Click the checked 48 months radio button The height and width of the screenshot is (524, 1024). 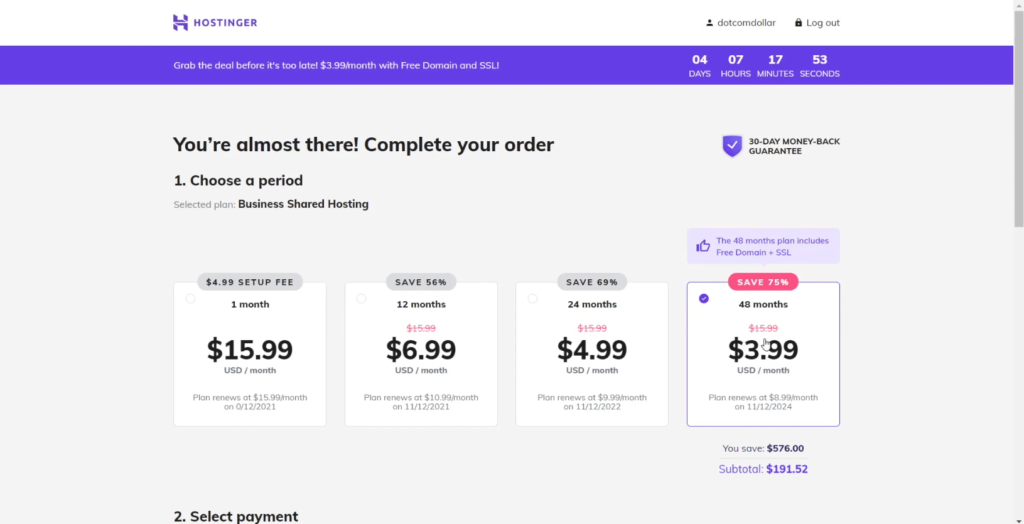pos(703,299)
